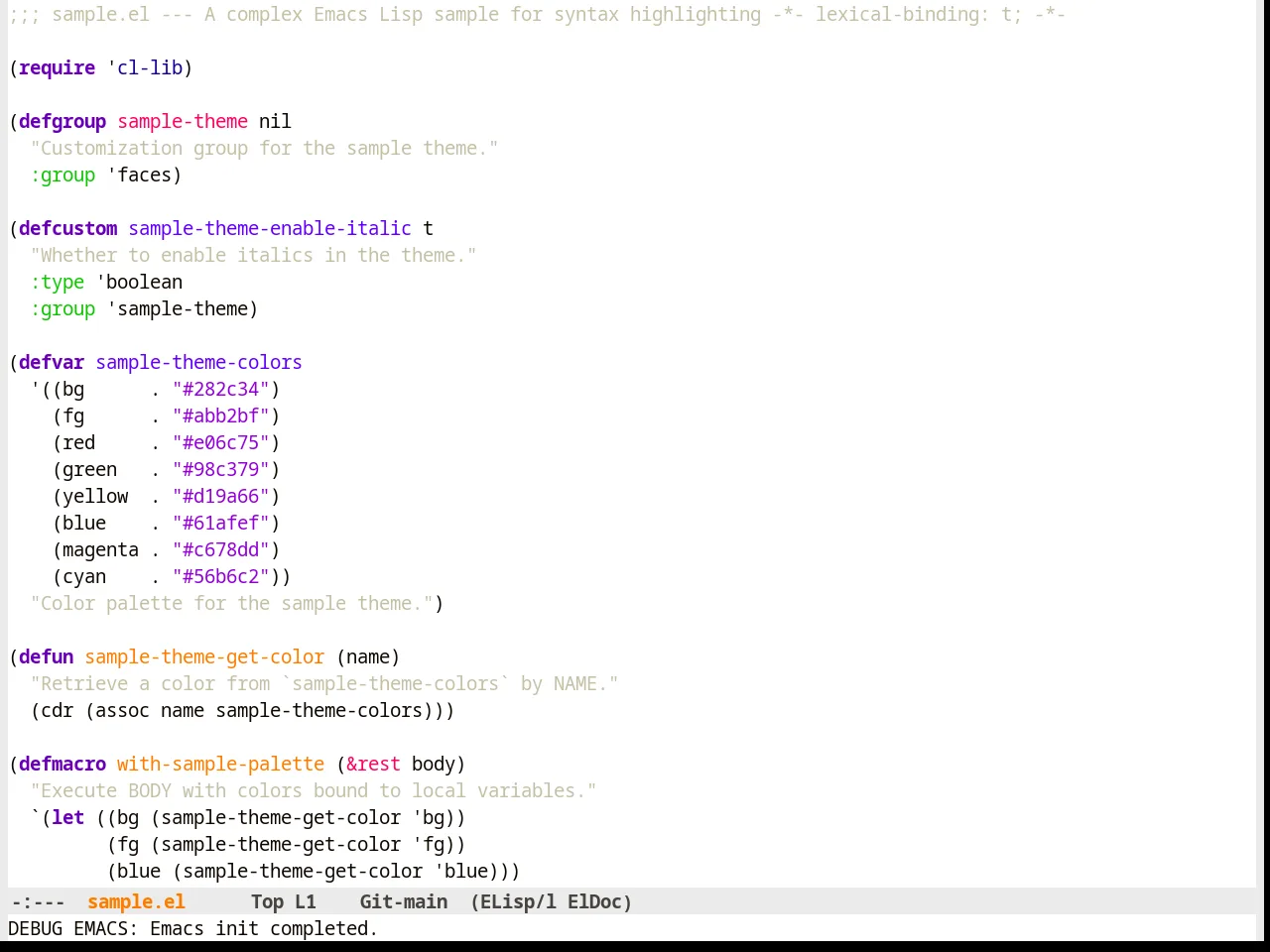This screenshot has width=1270, height=952.
Task: Click macro name 'with-sample-palette'
Action: (x=220, y=764)
